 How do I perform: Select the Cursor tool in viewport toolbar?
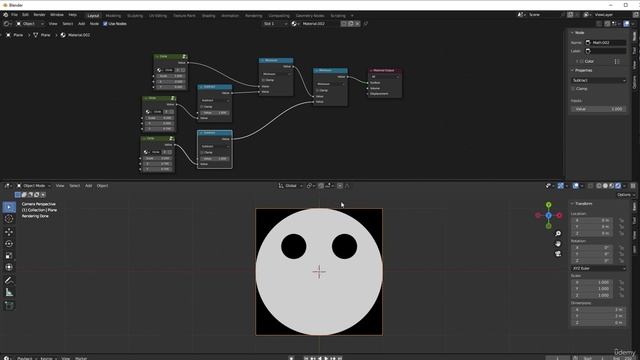click(x=9, y=219)
